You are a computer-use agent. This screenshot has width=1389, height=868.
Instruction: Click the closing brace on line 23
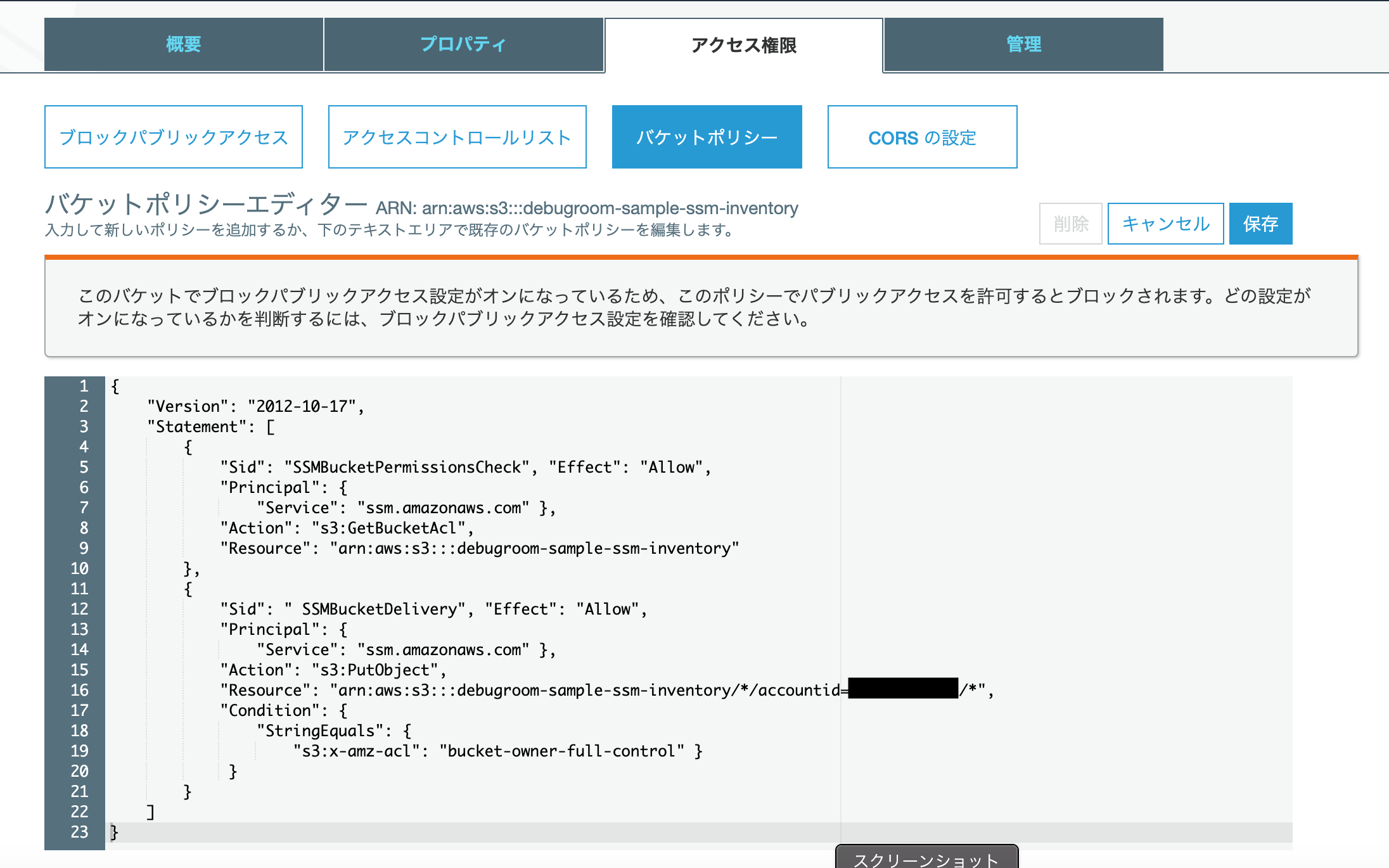[x=115, y=832]
